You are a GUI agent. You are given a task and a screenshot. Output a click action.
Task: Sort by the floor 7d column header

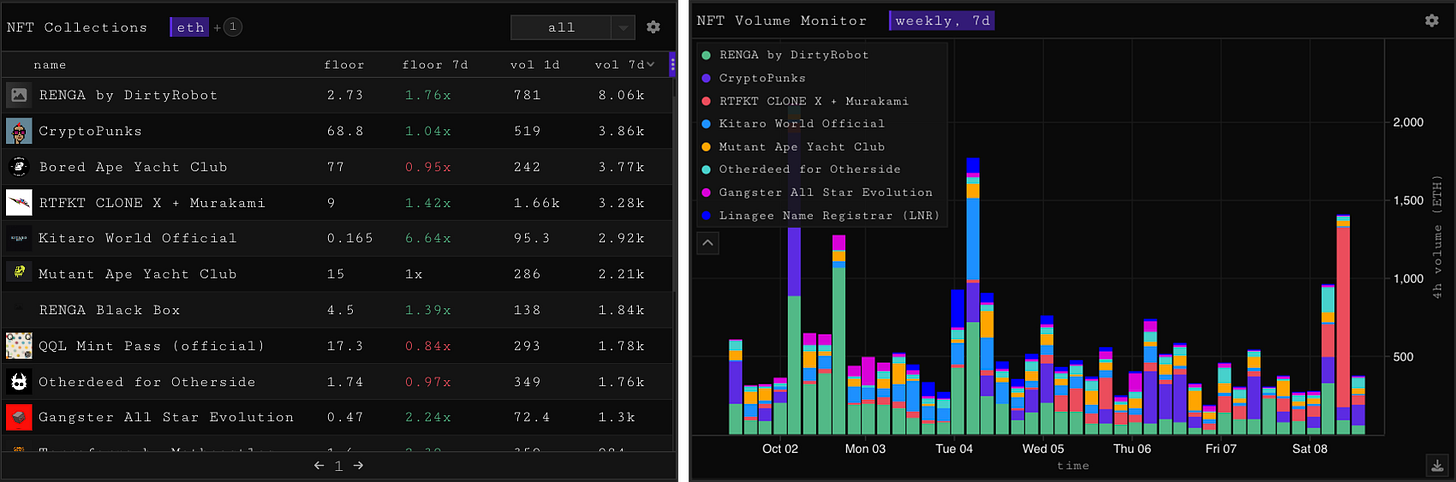(x=435, y=65)
